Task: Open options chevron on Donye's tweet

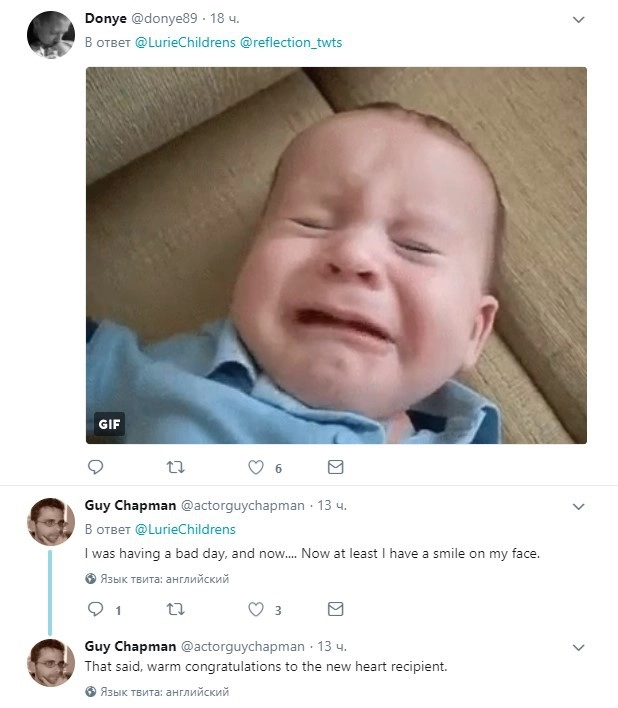Action: click(578, 20)
